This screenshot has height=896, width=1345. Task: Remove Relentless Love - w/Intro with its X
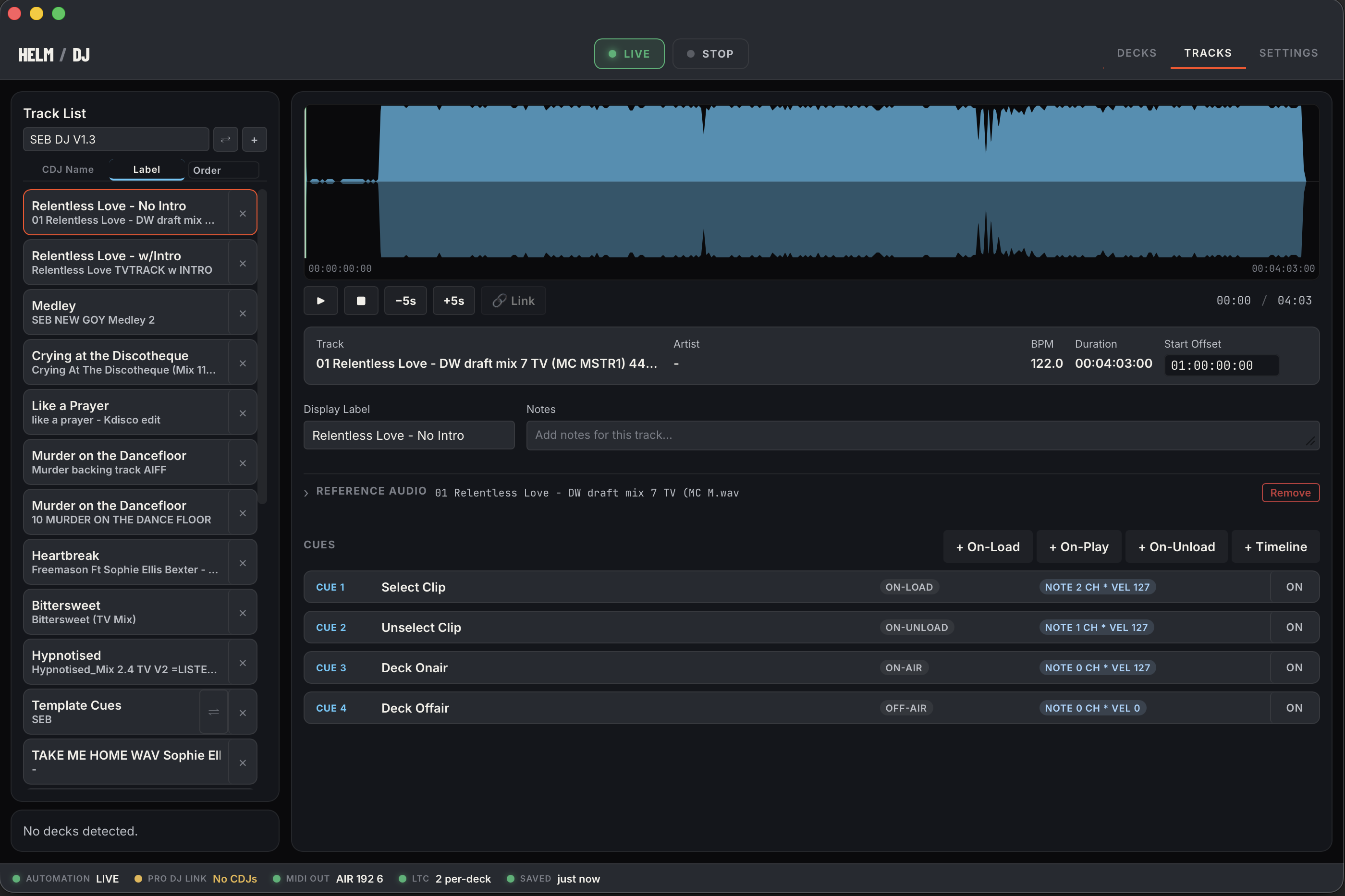pyautogui.click(x=243, y=264)
